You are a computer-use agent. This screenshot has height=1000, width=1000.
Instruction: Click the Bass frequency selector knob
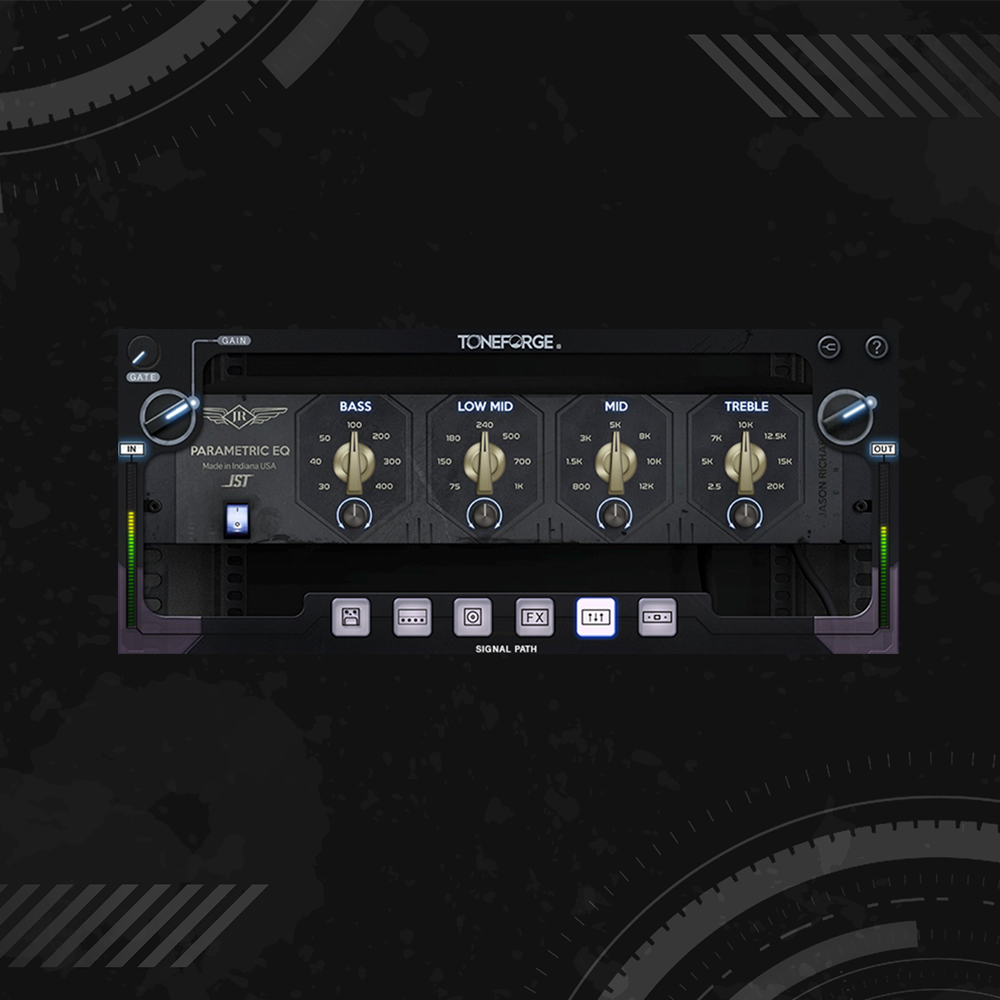point(354,463)
